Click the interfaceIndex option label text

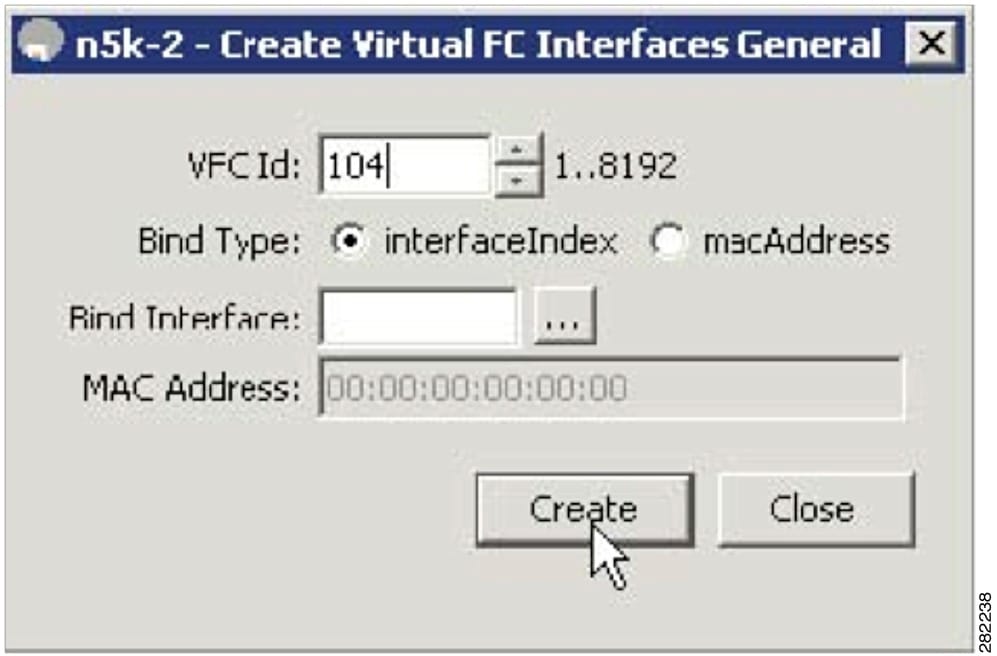(x=500, y=242)
